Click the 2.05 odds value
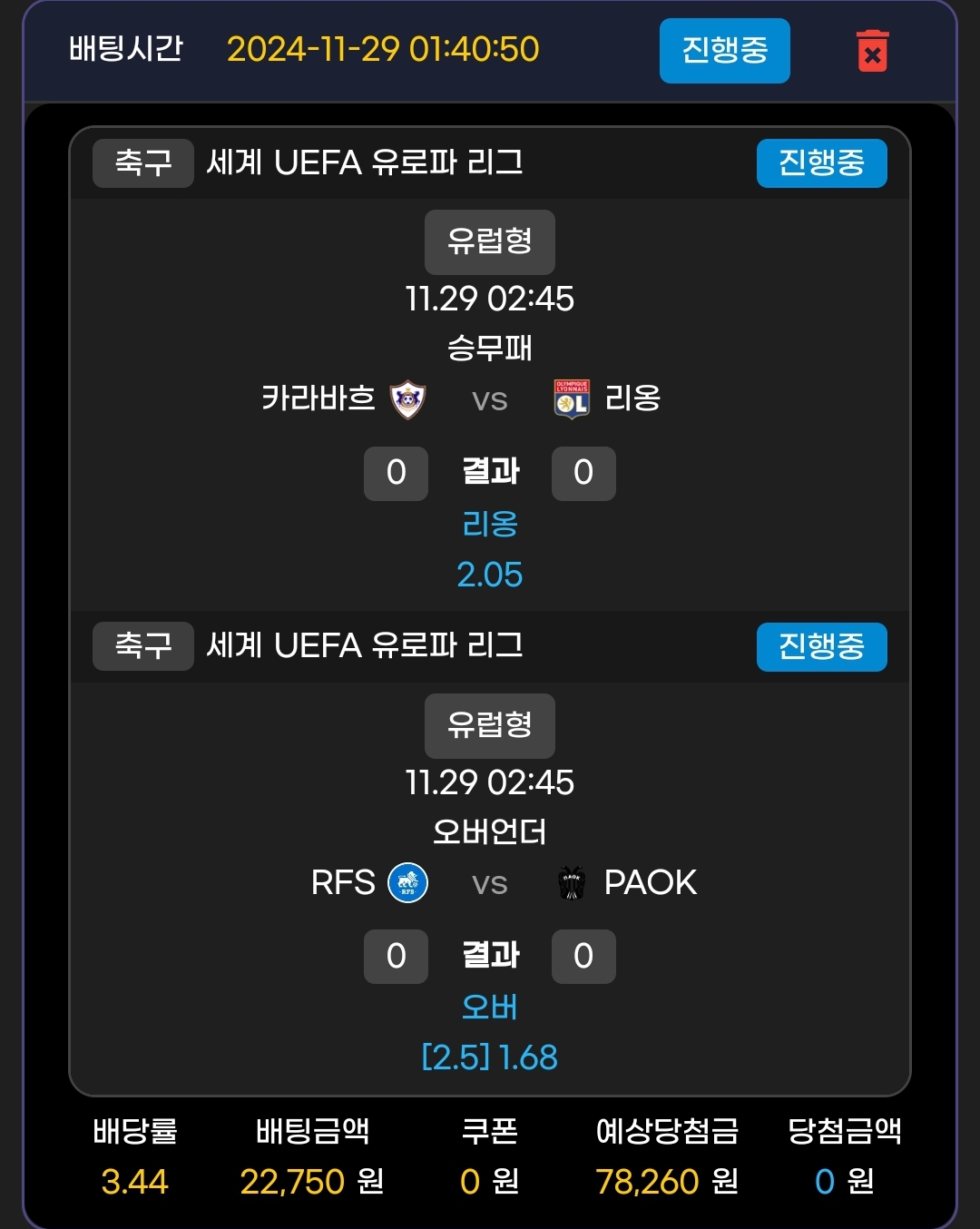This screenshot has height=1229, width=980. pyautogui.click(x=489, y=575)
